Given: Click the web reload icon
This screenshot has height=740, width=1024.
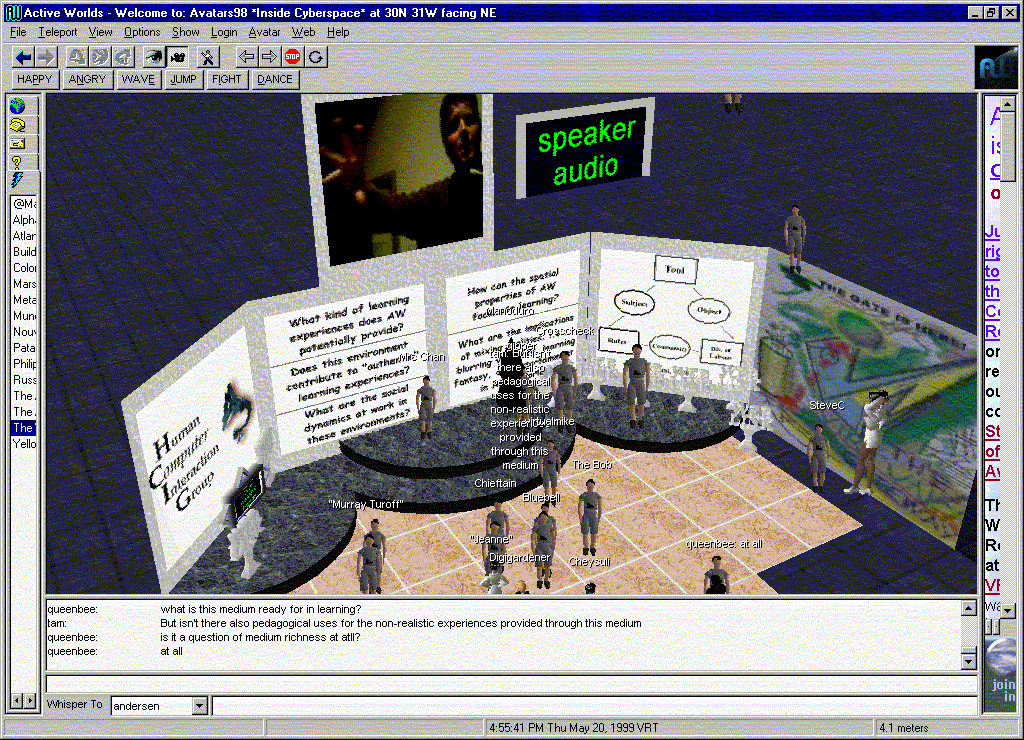Looking at the screenshot, I should tap(316, 57).
